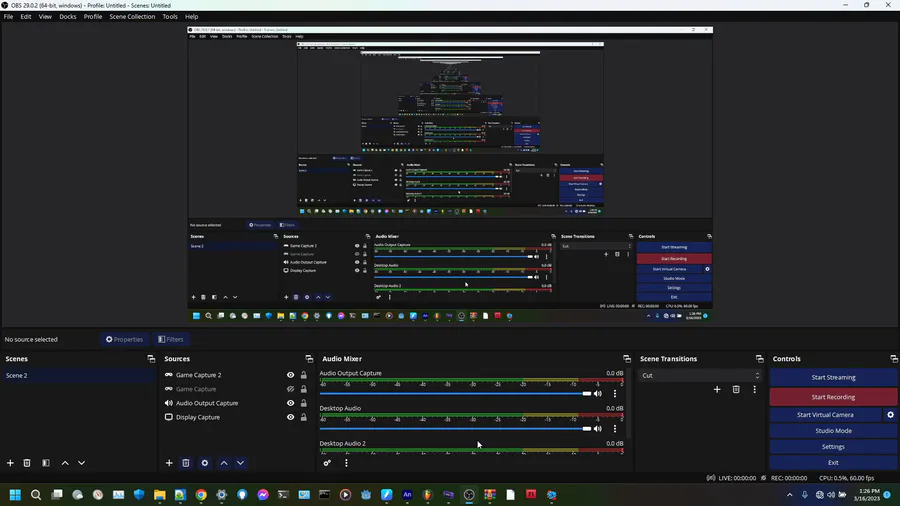Click Start Recording button

[833, 397]
